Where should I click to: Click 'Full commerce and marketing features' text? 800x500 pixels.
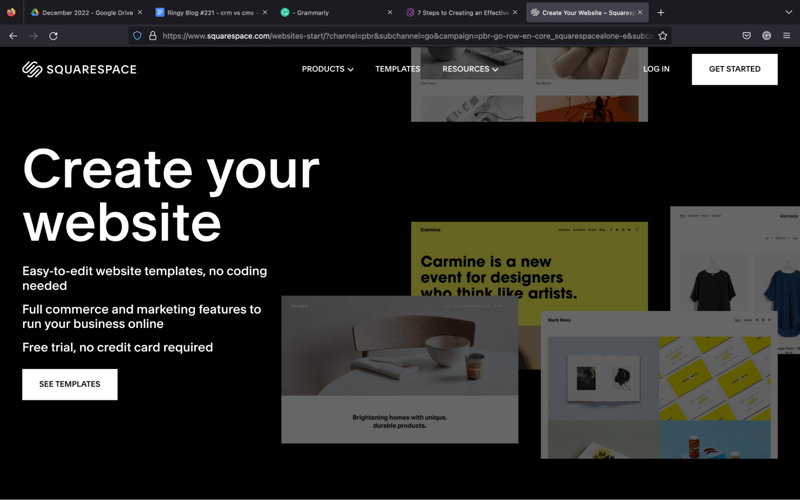click(x=141, y=316)
